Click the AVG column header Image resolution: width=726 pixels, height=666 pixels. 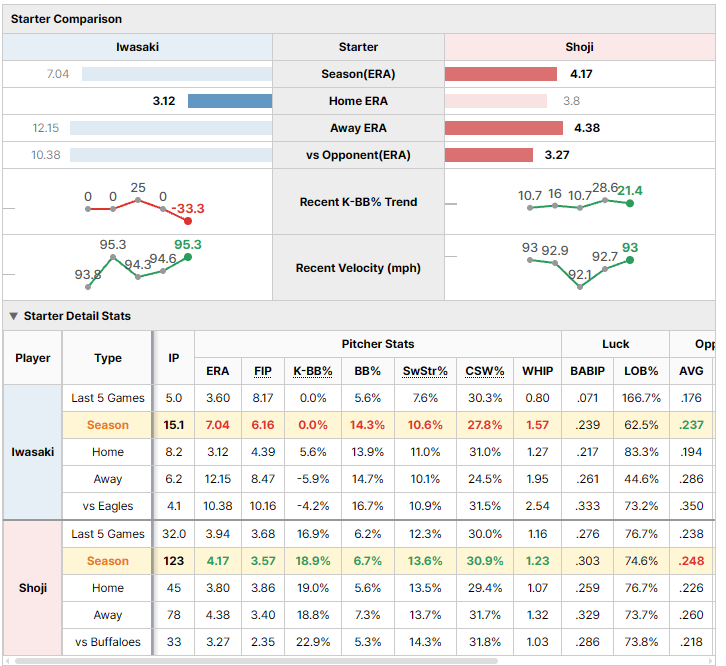pyautogui.click(x=691, y=371)
